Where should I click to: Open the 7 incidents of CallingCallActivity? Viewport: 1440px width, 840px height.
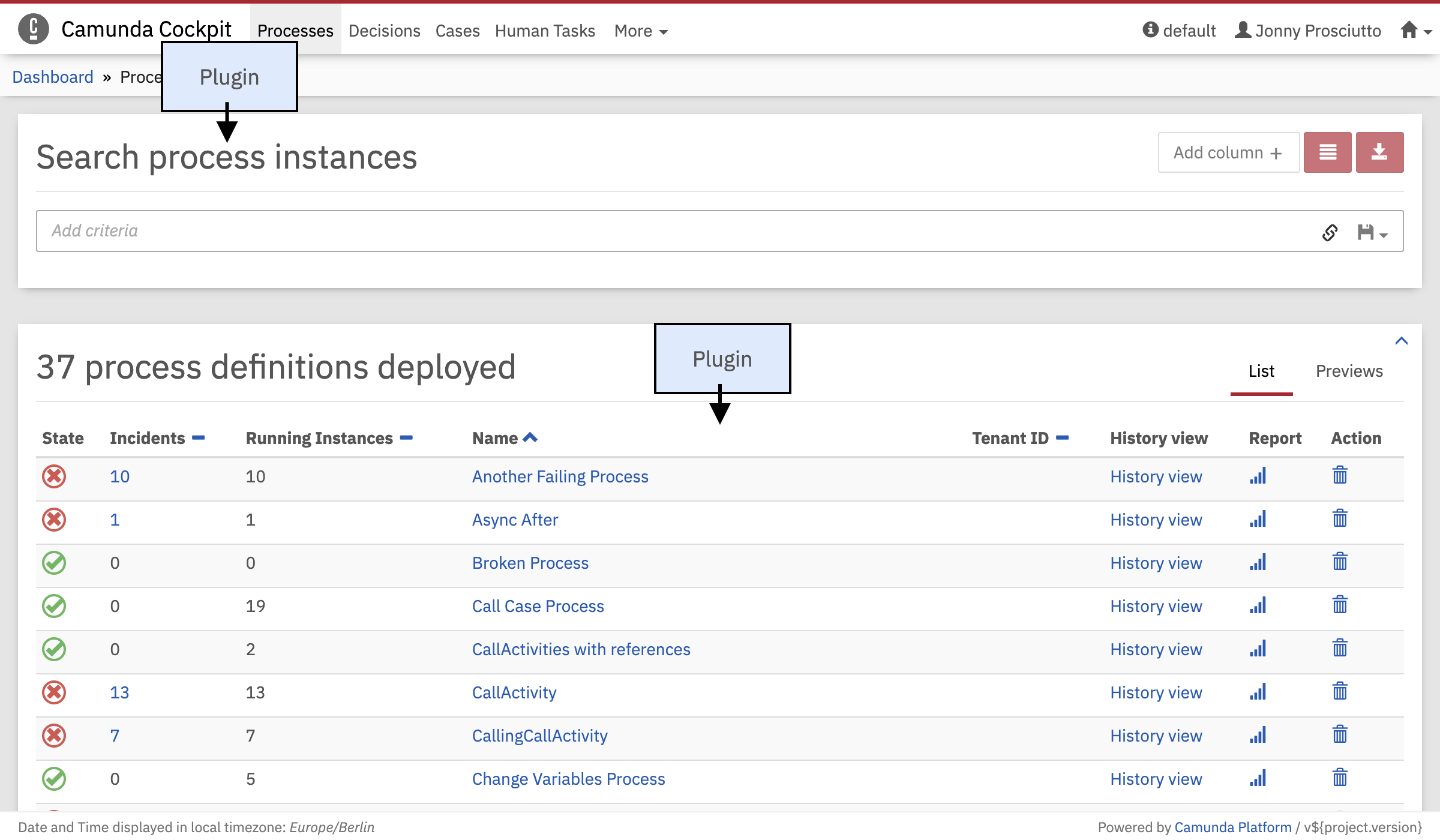pyautogui.click(x=115, y=736)
